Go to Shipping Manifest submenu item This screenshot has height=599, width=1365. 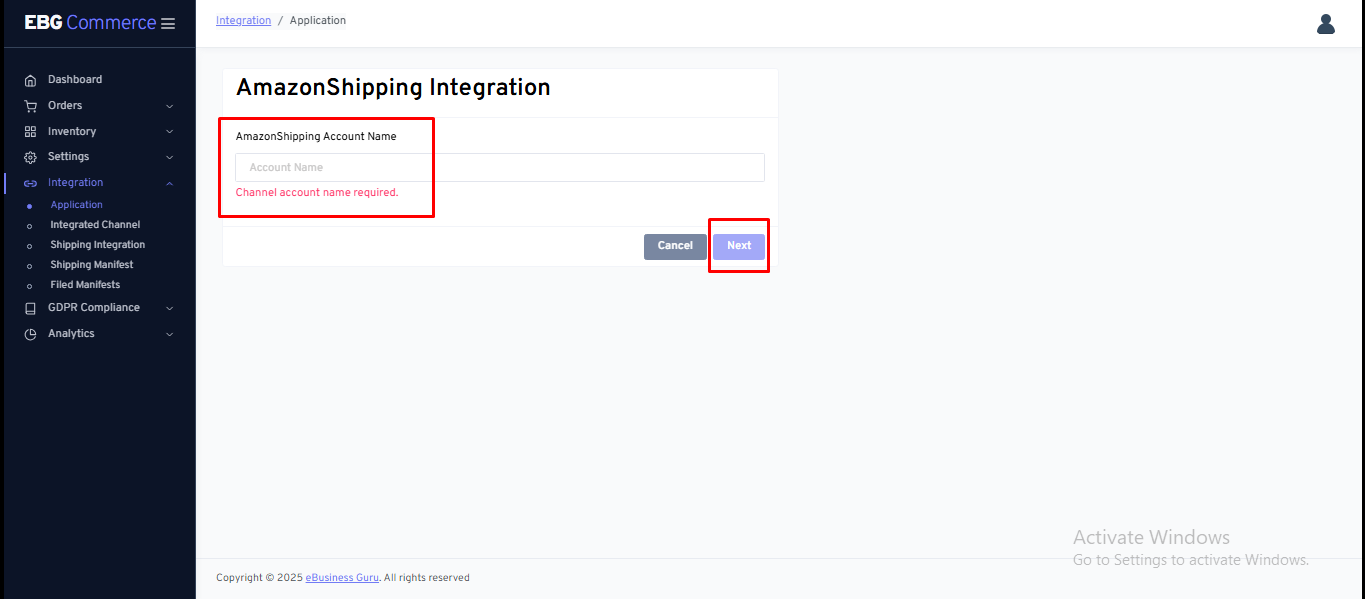pyautogui.click(x=92, y=265)
